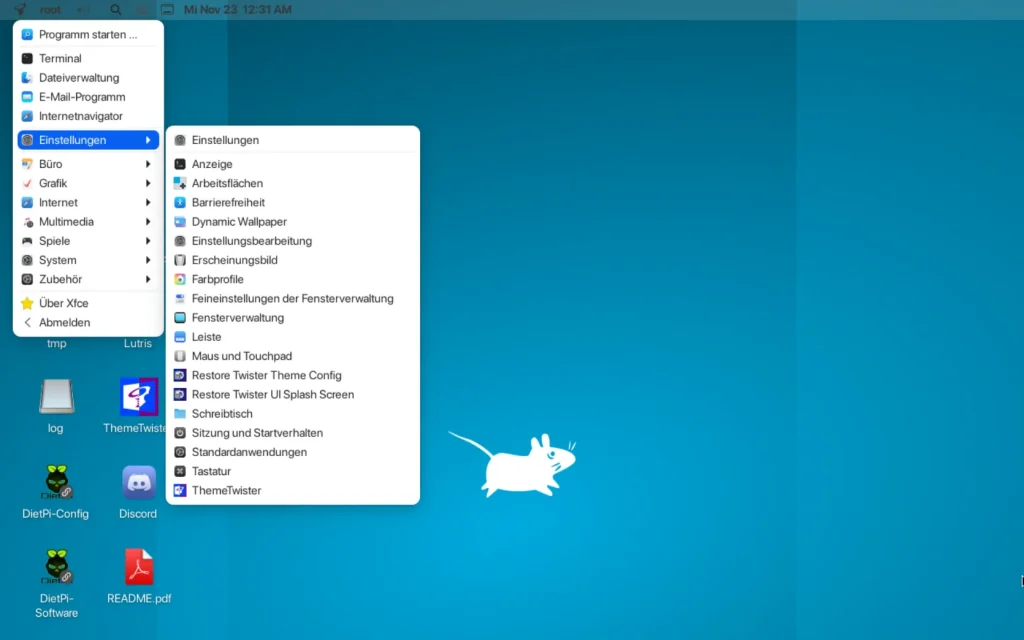Click Programm starten at the menu top
Image resolution: width=1024 pixels, height=640 pixels.
point(87,35)
